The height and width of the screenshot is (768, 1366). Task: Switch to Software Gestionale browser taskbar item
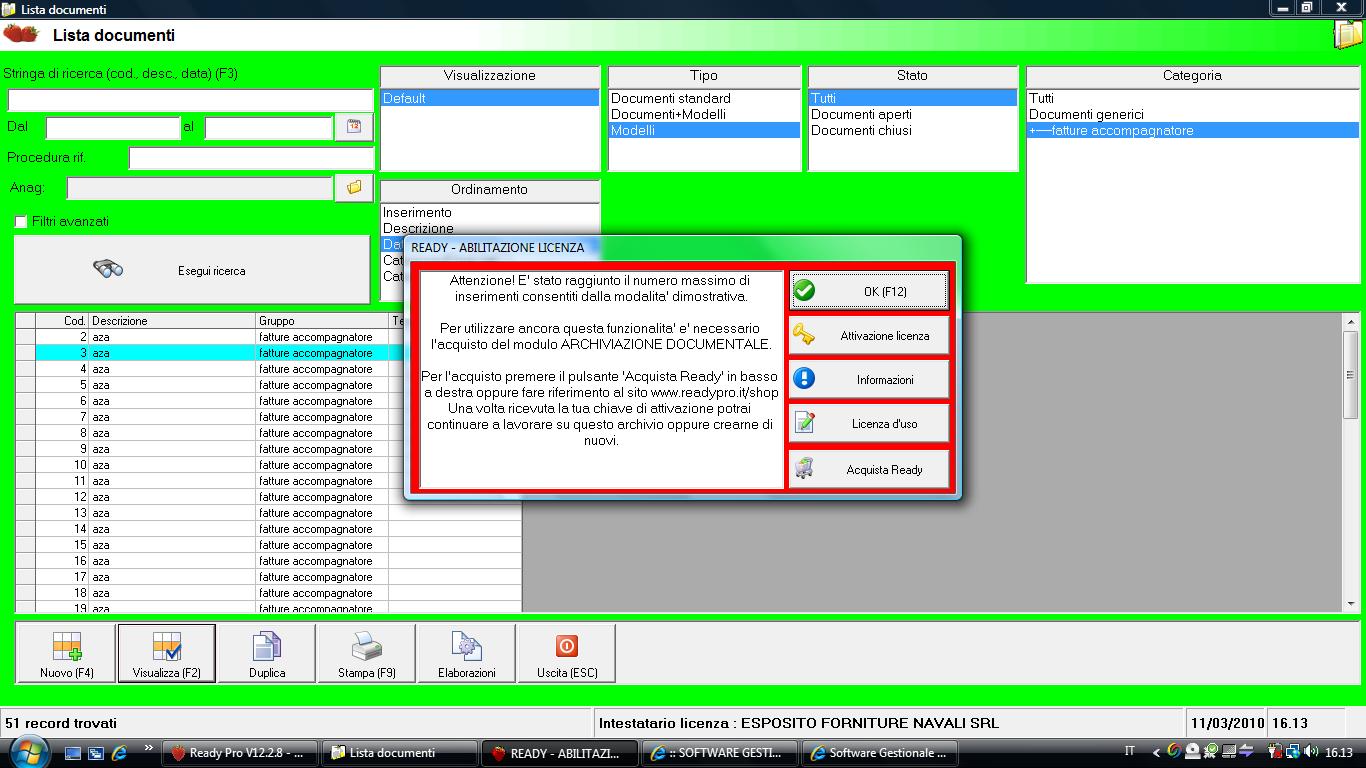880,753
